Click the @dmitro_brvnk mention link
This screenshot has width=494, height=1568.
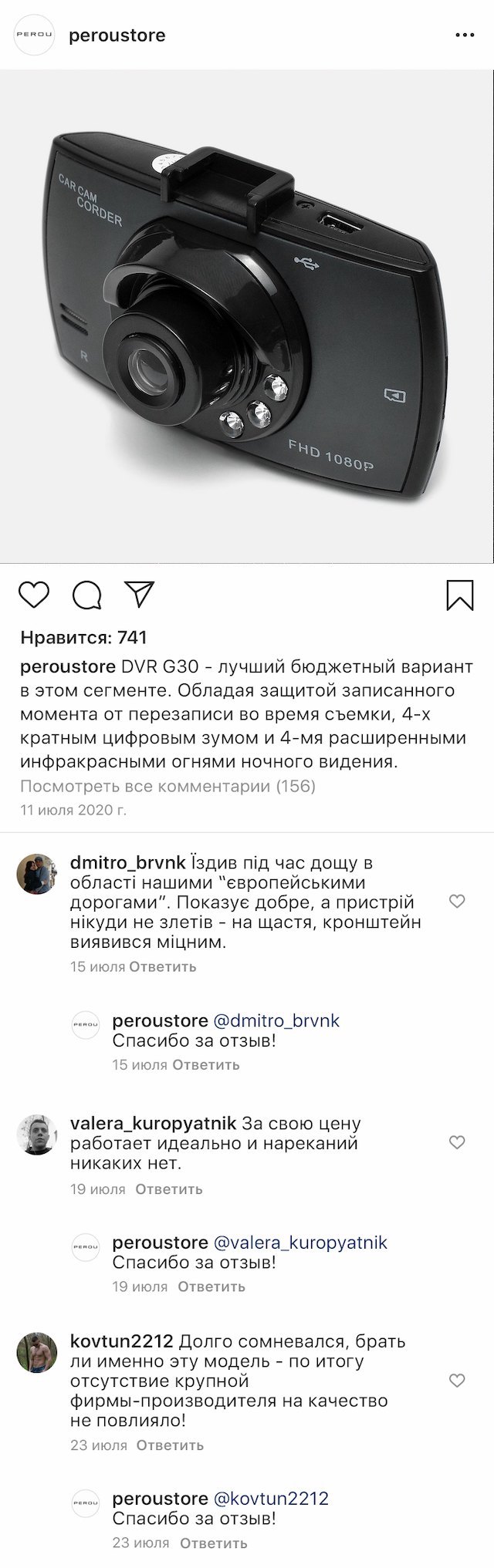tap(276, 1020)
